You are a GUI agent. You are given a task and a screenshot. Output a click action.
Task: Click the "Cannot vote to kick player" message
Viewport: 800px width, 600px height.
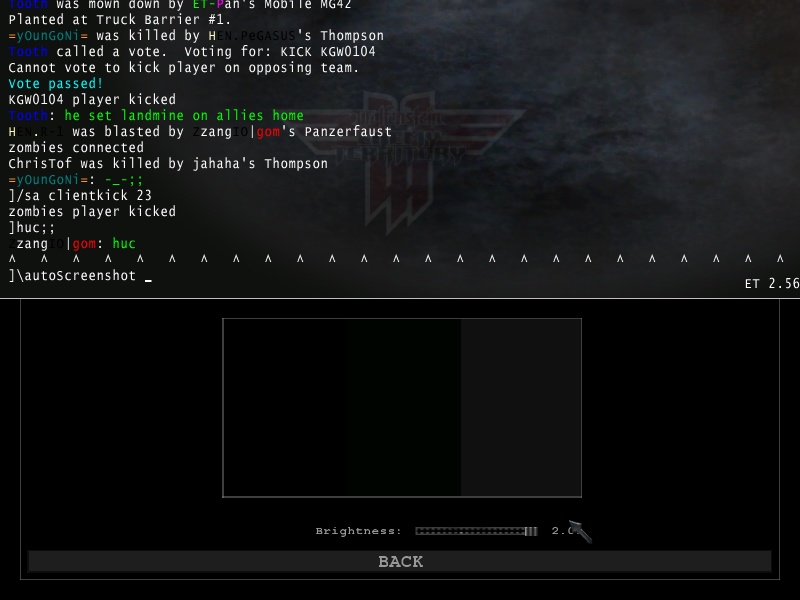(184, 68)
